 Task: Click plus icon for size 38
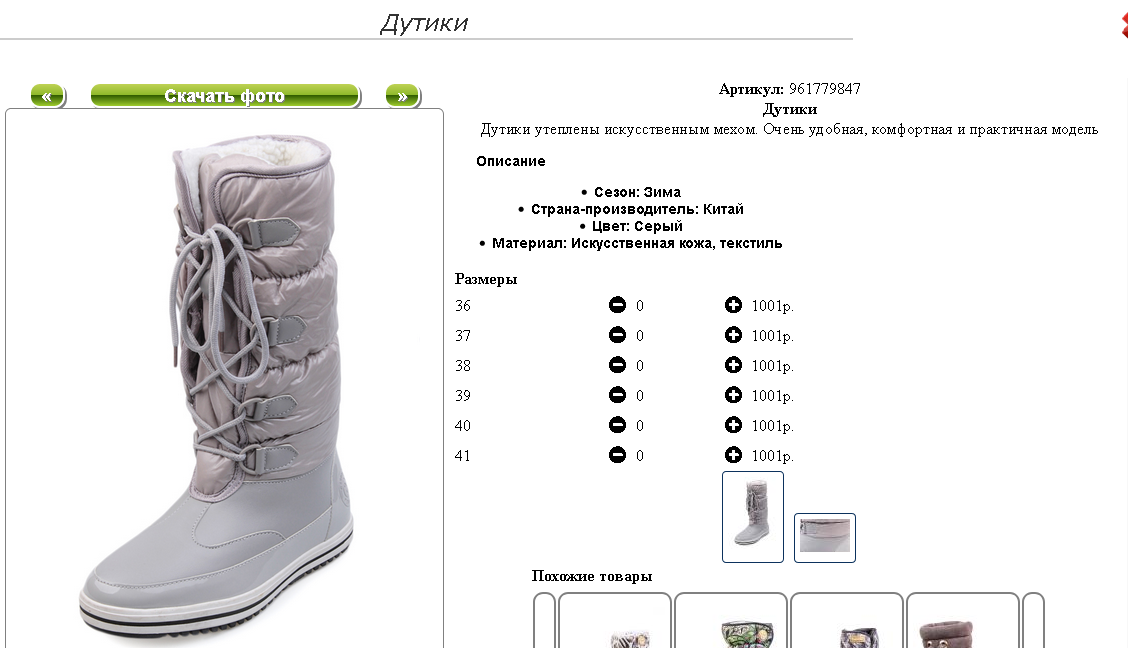pyautogui.click(x=733, y=365)
